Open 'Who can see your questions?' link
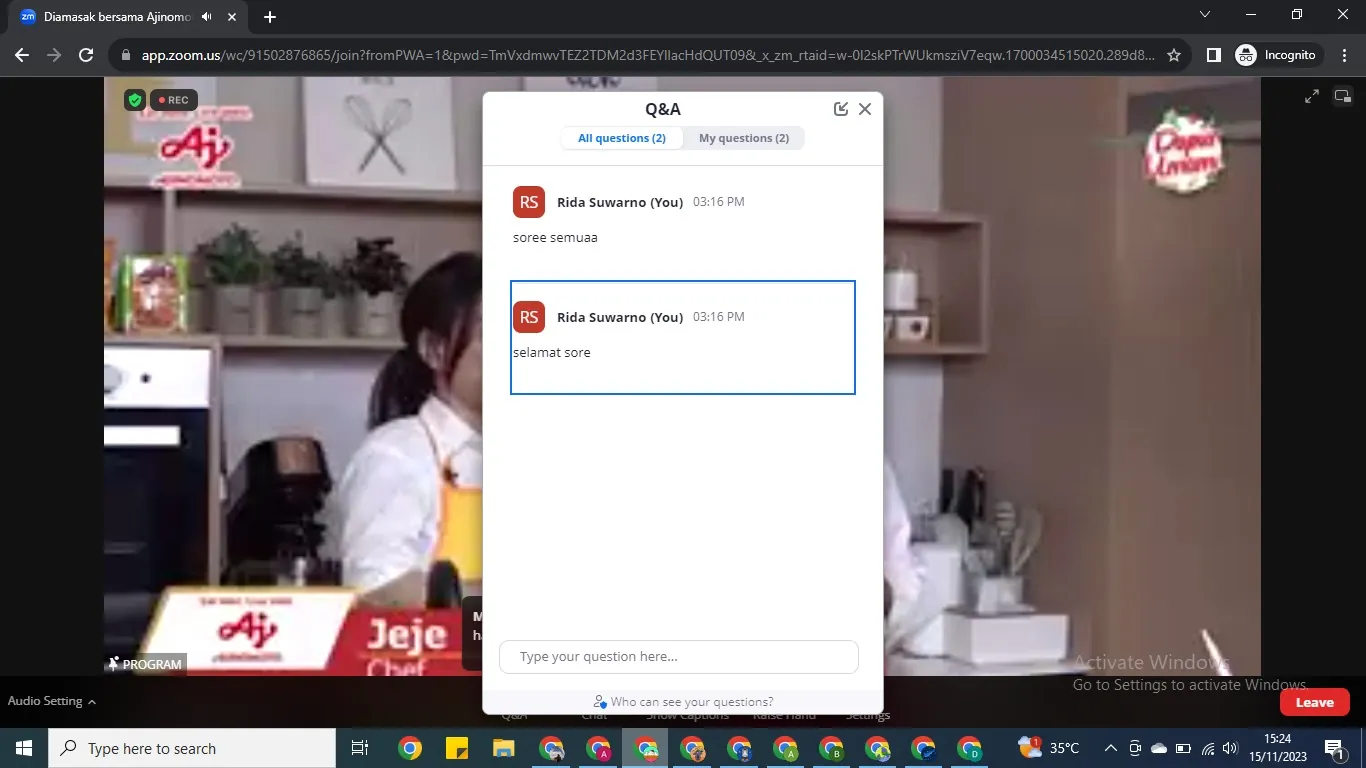The image size is (1366, 768). click(x=683, y=702)
